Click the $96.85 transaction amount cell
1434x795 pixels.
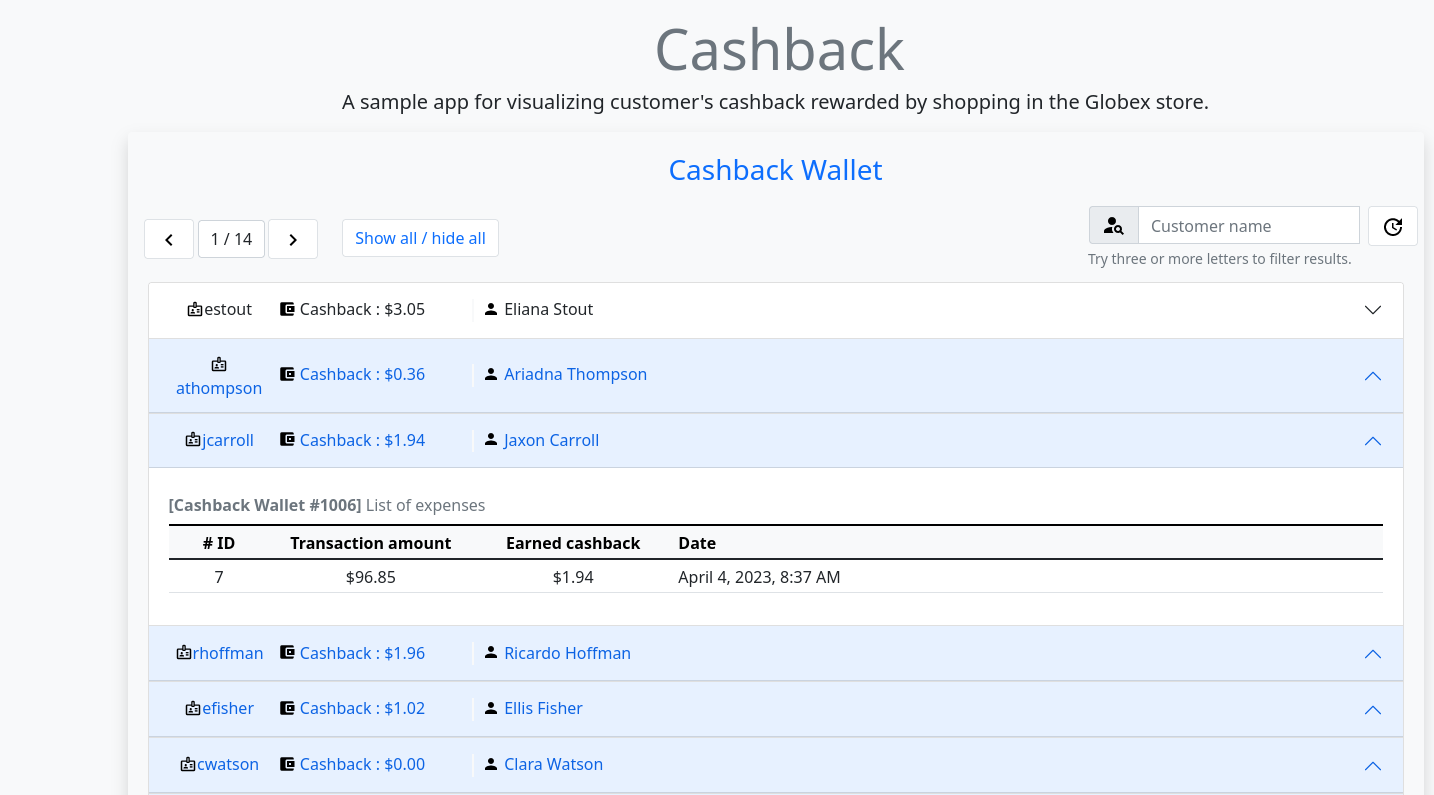(370, 577)
